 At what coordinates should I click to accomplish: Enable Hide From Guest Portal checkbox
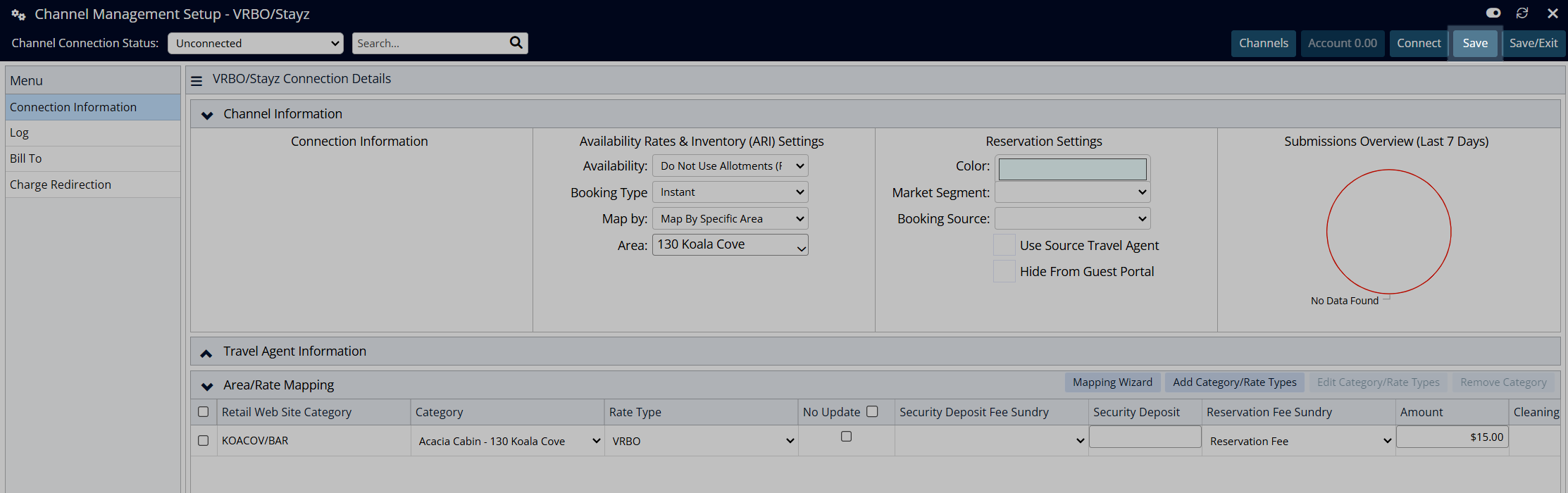pos(1004,271)
